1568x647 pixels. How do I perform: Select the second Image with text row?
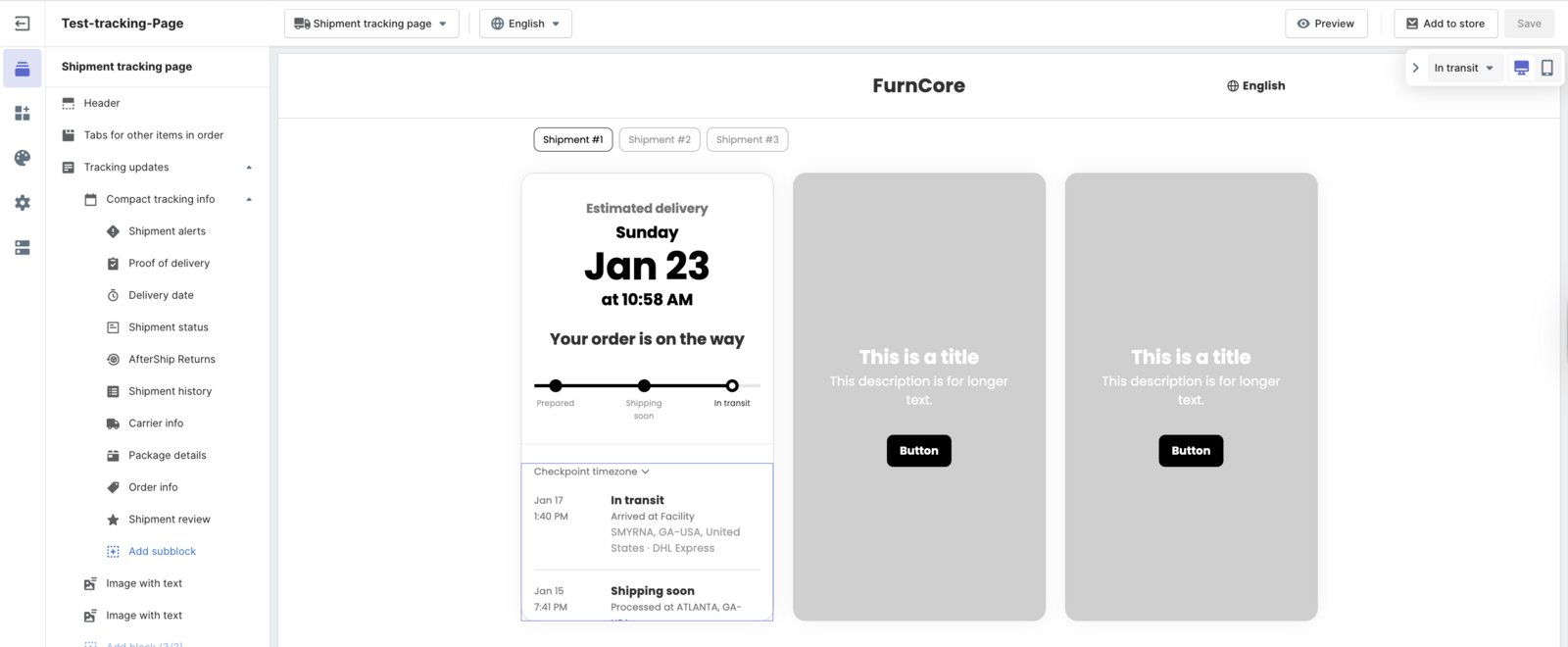click(158, 616)
